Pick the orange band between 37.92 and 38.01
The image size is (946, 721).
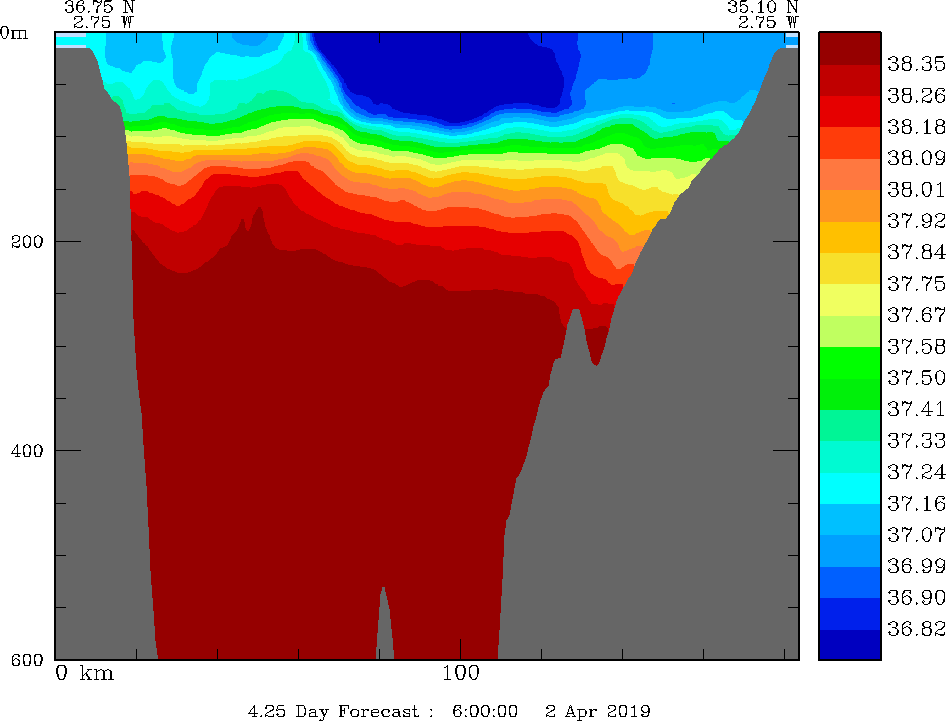(x=849, y=205)
